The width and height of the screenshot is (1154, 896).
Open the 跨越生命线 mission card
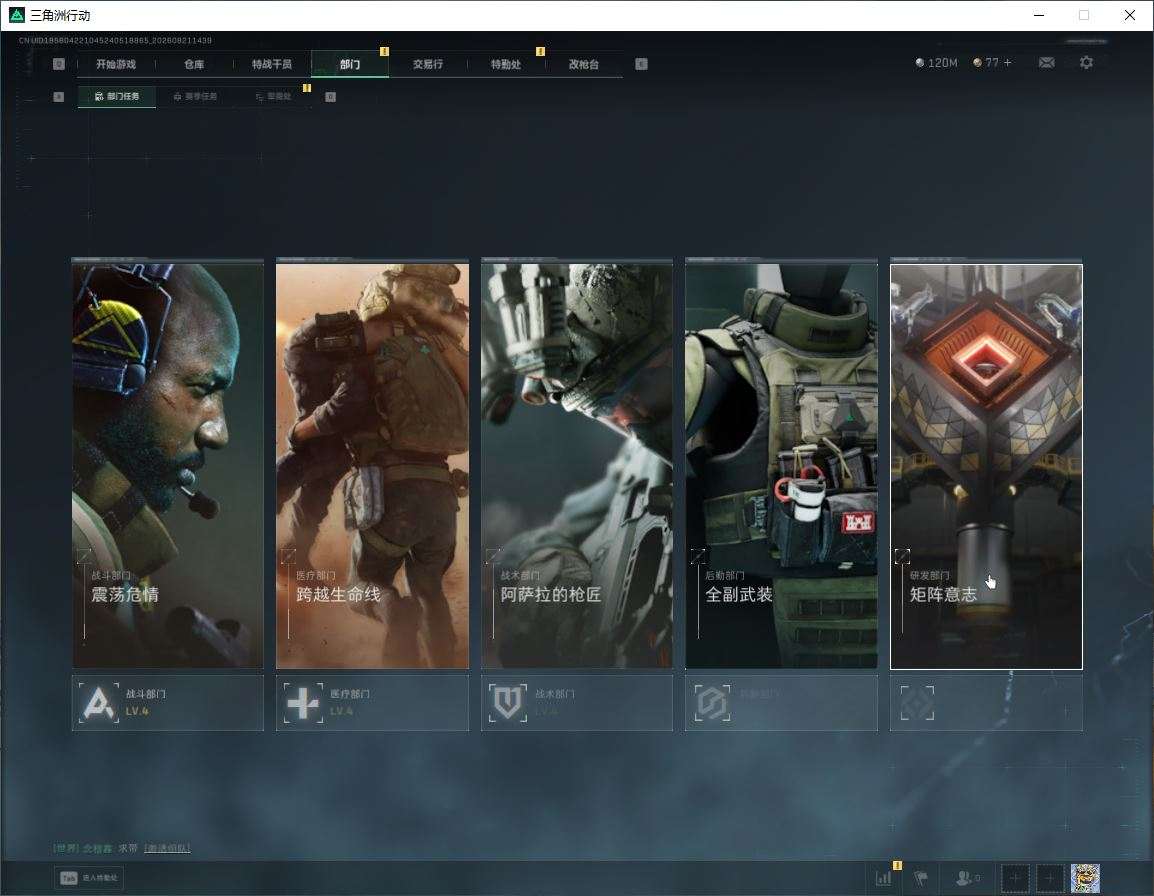click(x=372, y=466)
